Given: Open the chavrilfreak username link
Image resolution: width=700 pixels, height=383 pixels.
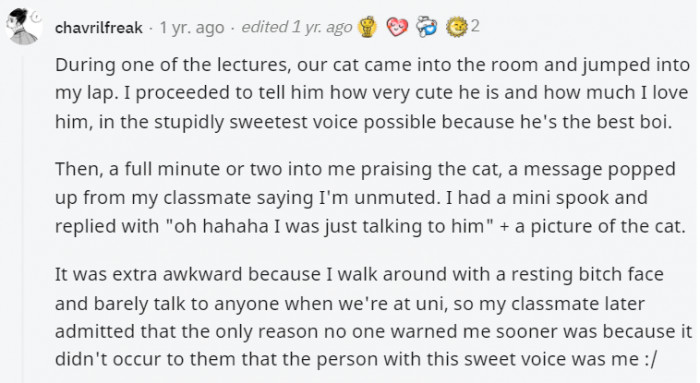Looking at the screenshot, I should pos(99,28).
